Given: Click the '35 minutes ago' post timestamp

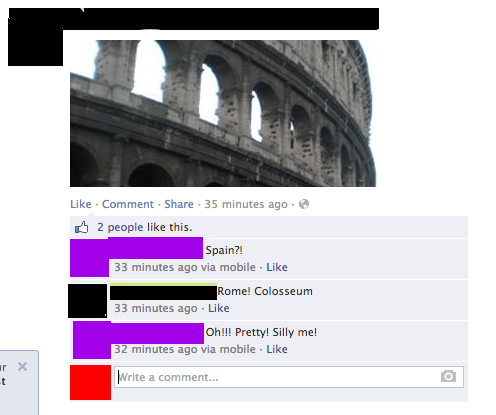Looking at the screenshot, I should coord(246,204).
